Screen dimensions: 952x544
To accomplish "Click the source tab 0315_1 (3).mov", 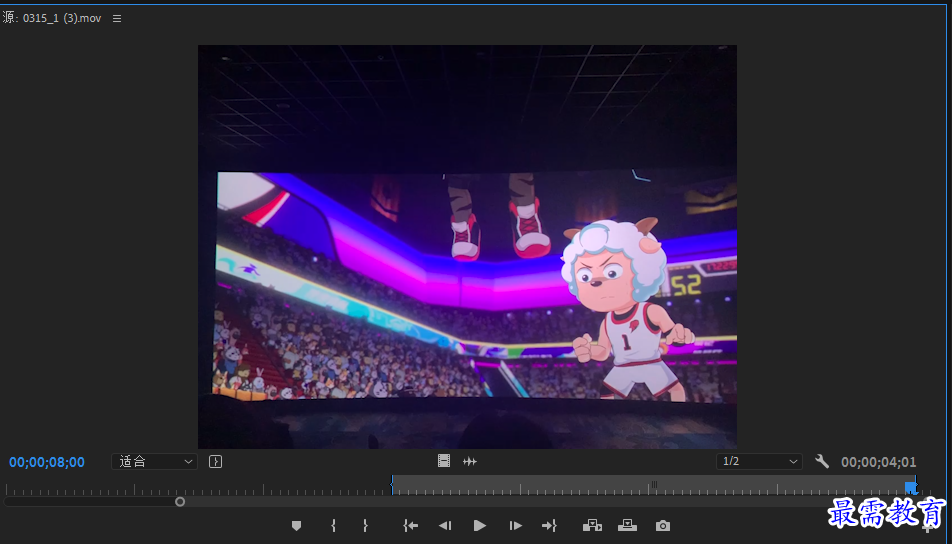I will (52, 18).
